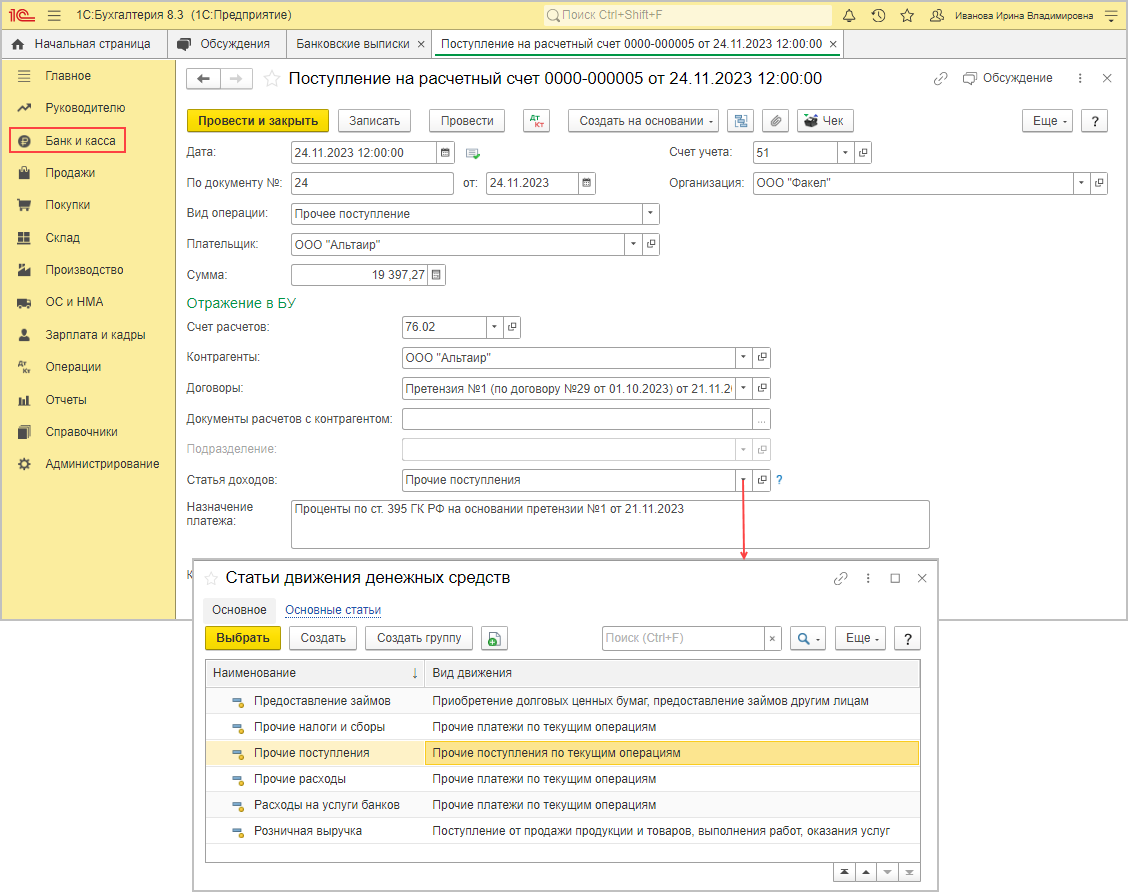Open Обсуждение in document header

[1008, 78]
